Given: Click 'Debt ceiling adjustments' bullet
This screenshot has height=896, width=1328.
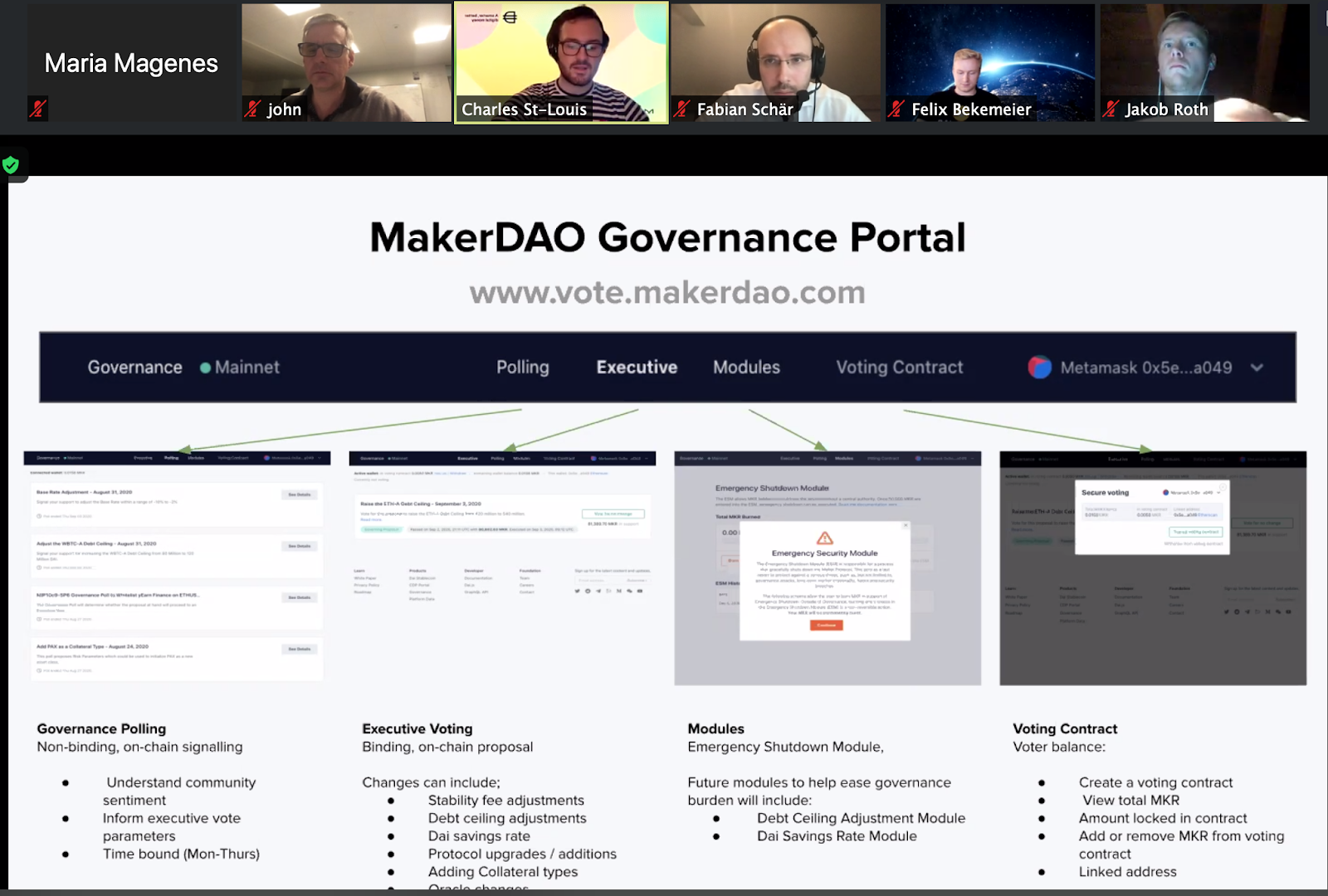Looking at the screenshot, I should coord(507,818).
